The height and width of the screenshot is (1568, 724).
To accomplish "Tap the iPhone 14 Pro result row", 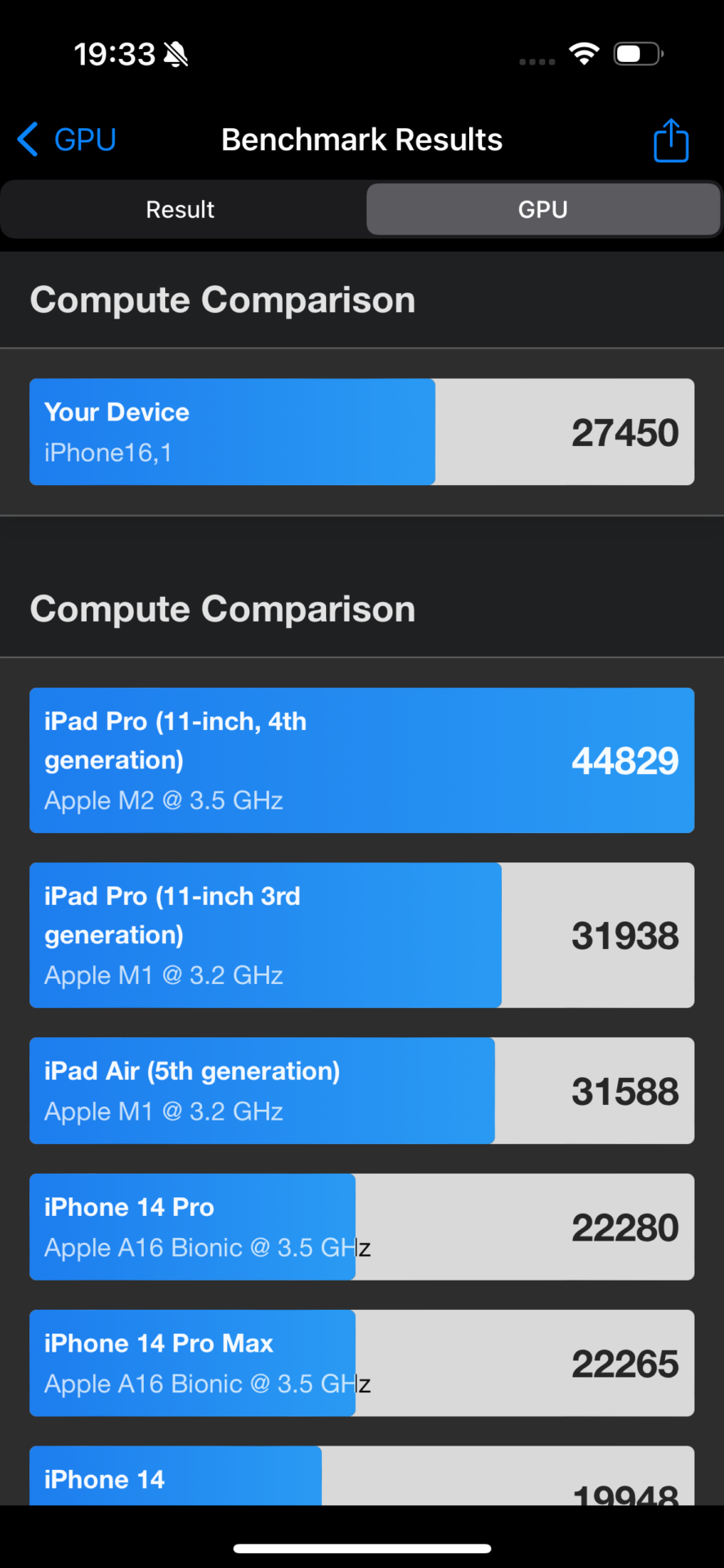I will pyautogui.click(x=361, y=1227).
